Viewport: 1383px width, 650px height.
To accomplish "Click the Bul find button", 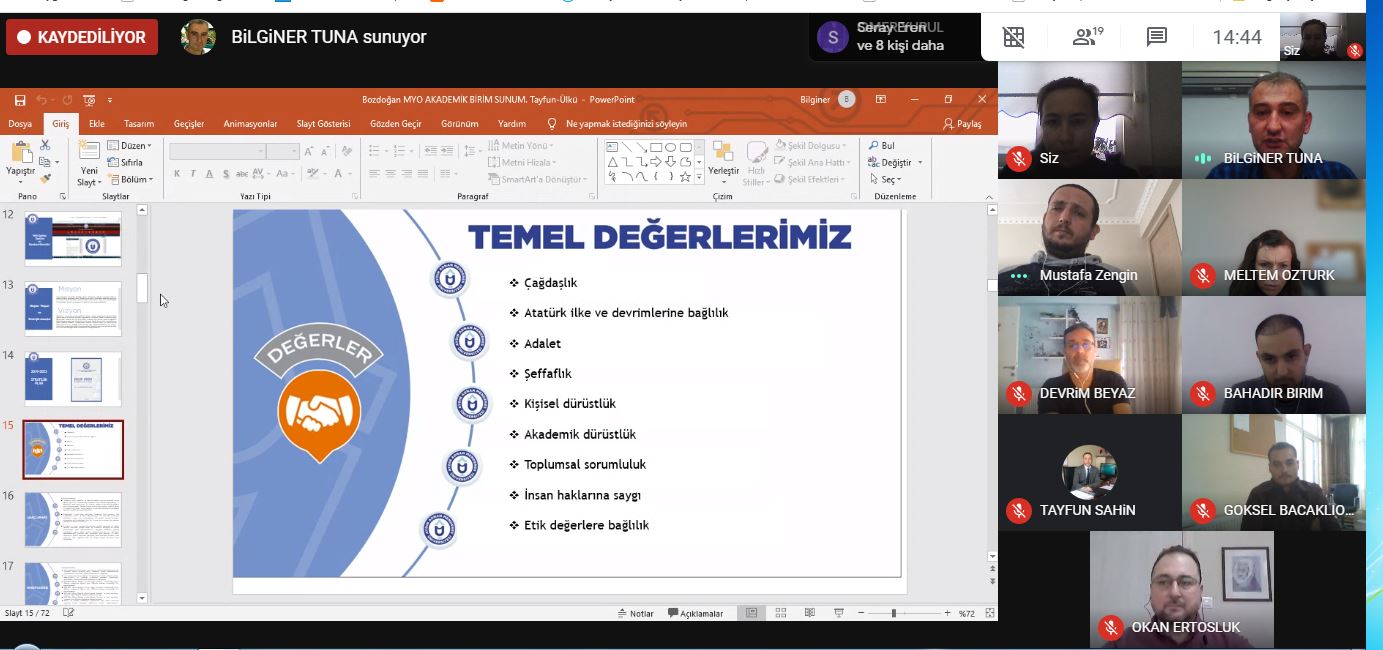I will click(882, 146).
